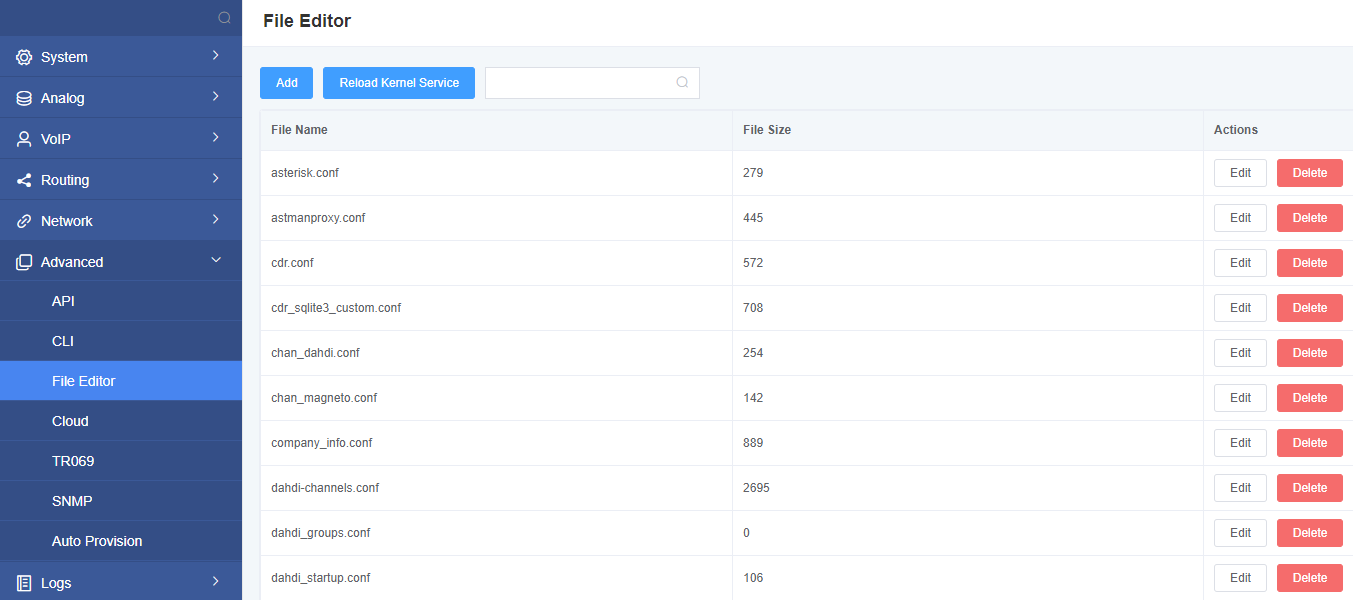1353x600 pixels.
Task: Open the CLI submenu item
Action: [121, 341]
